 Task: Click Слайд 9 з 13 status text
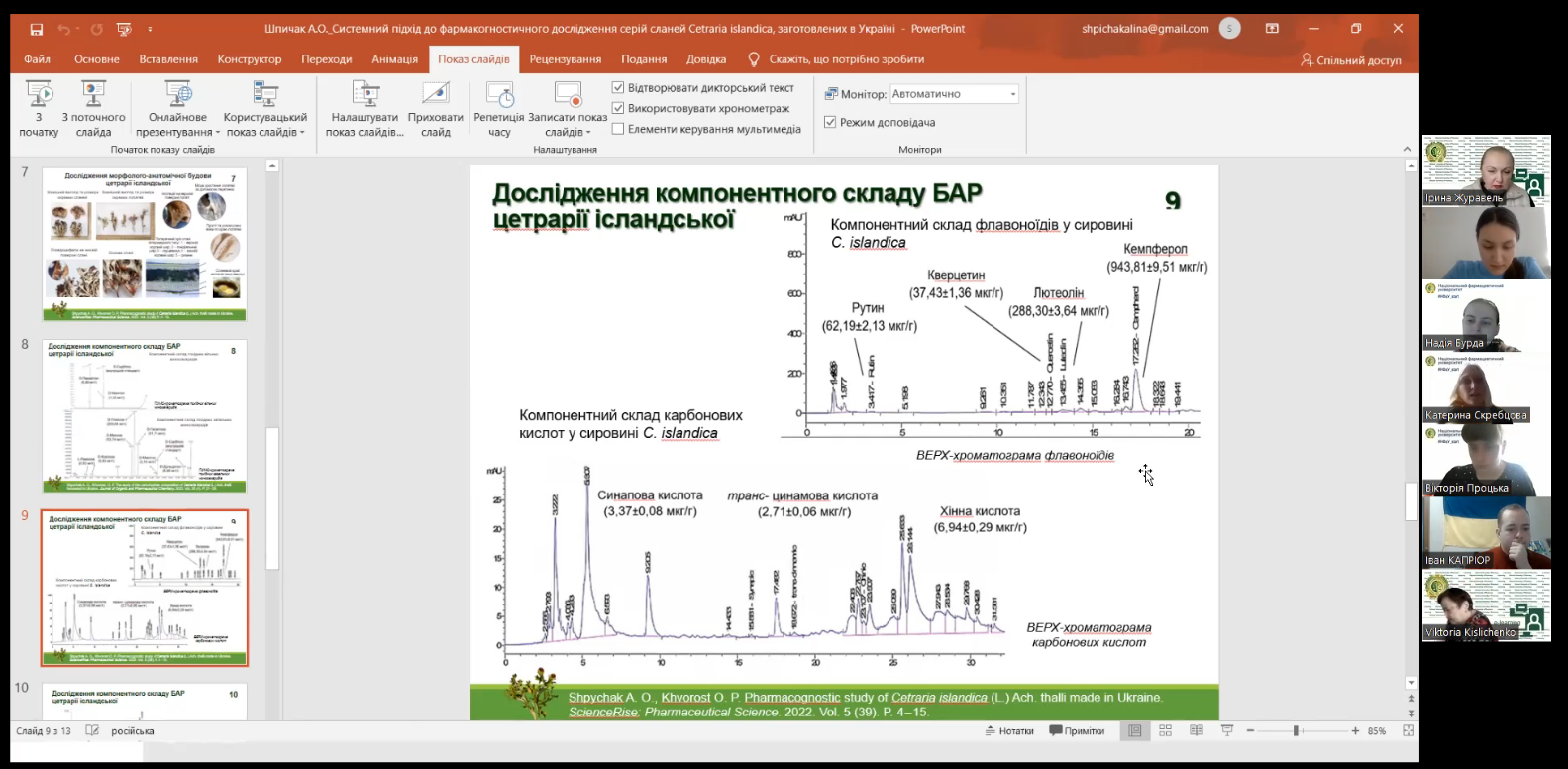[x=44, y=731]
